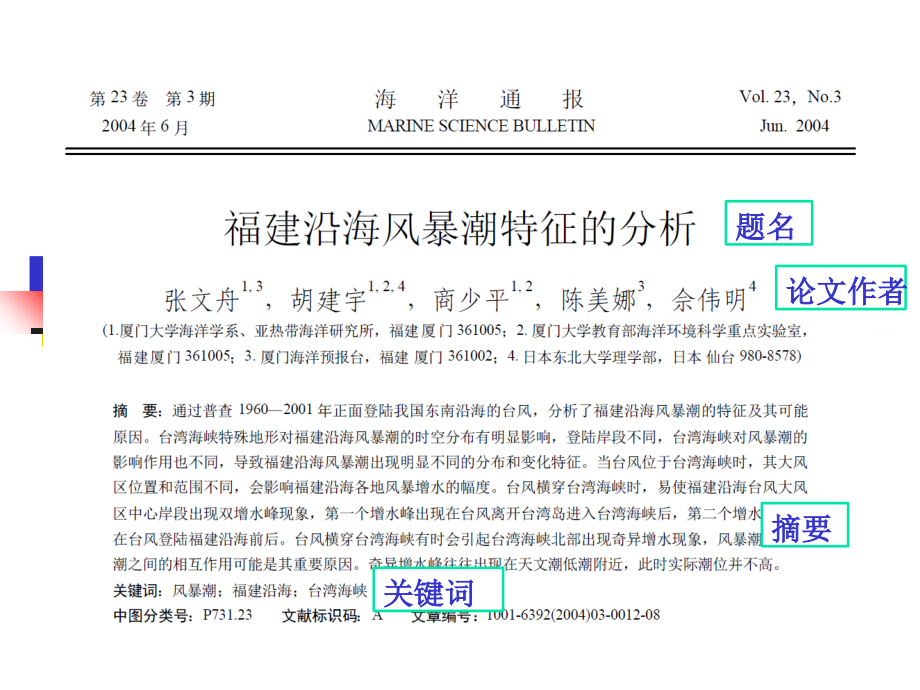Click the 题名 callout label

(769, 223)
